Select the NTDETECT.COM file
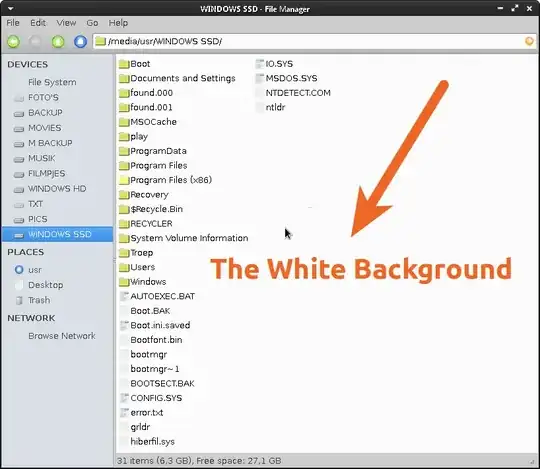Viewport: 540px width, 469px height. point(293,93)
